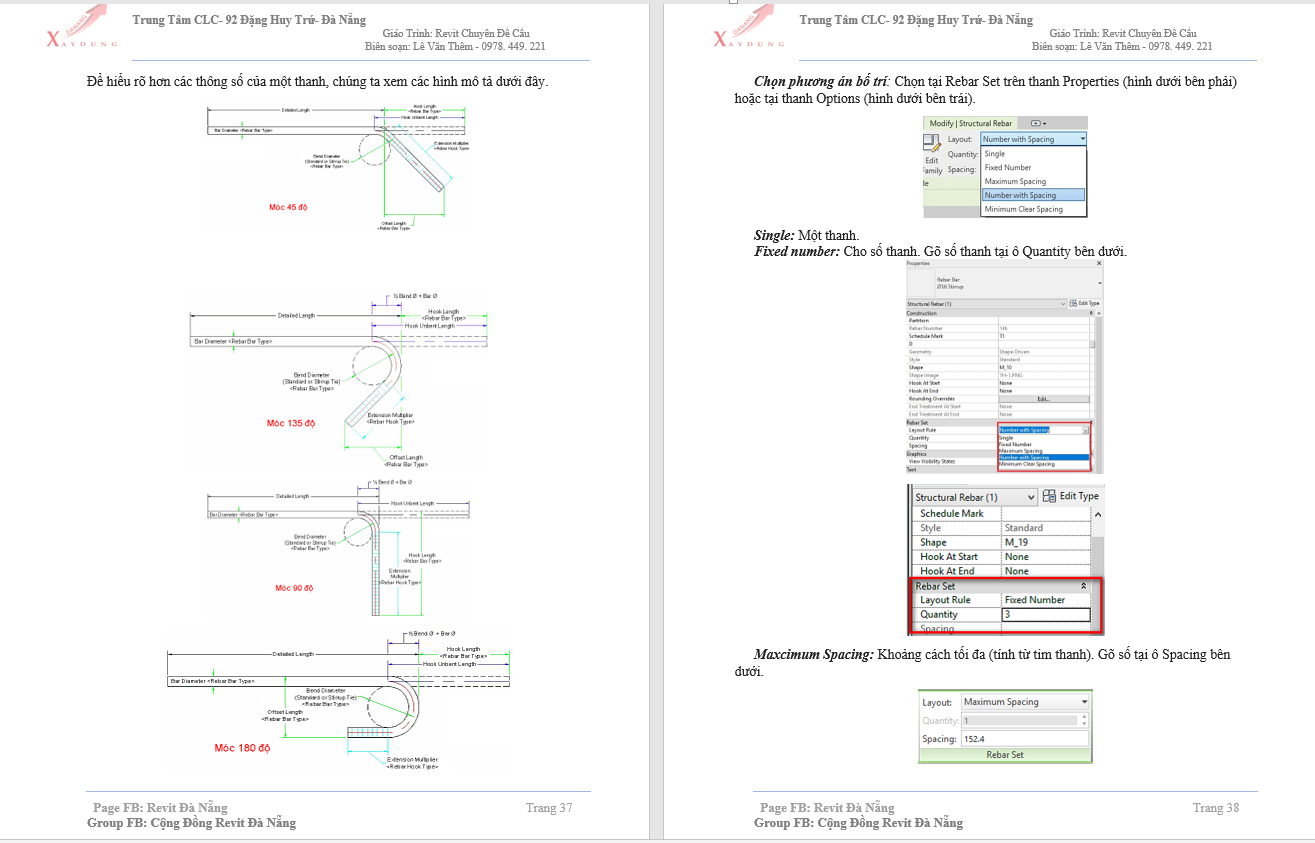The width and height of the screenshot is (1315, 843).
Task: Open the Number with Spacing Layout dropdown
Action: 1081,139
